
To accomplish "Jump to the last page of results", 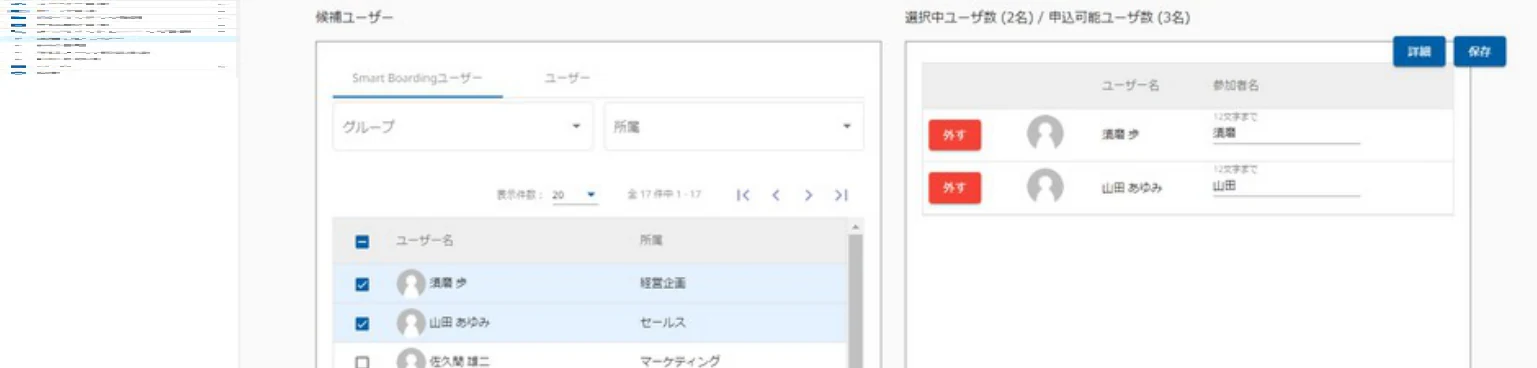I will [x=841, y=195].
